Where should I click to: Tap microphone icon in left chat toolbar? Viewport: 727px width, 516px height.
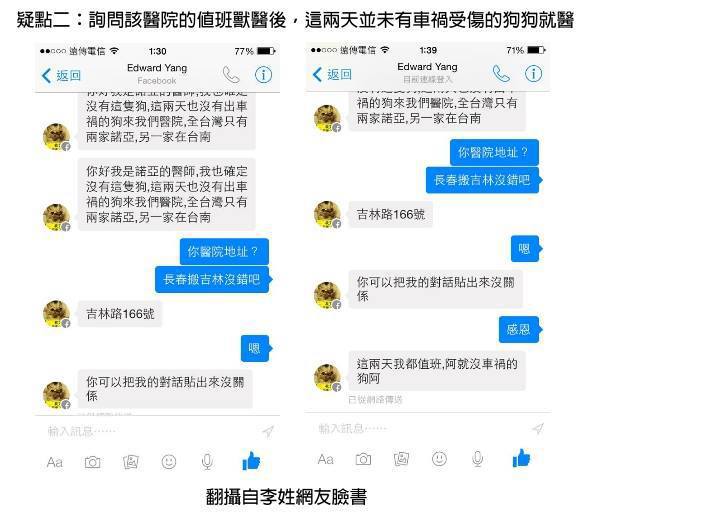click(207, 462)
